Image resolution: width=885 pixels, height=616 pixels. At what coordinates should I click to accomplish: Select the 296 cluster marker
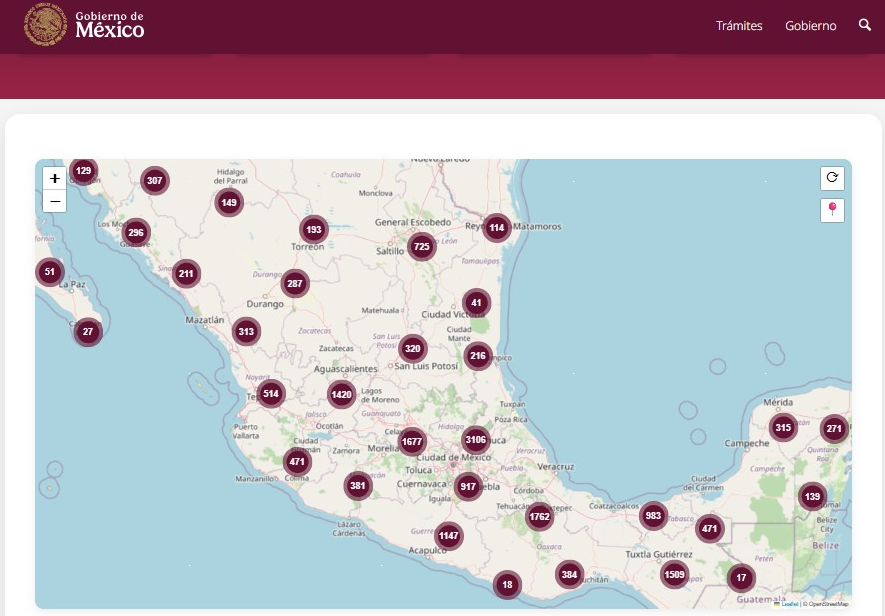136,232
